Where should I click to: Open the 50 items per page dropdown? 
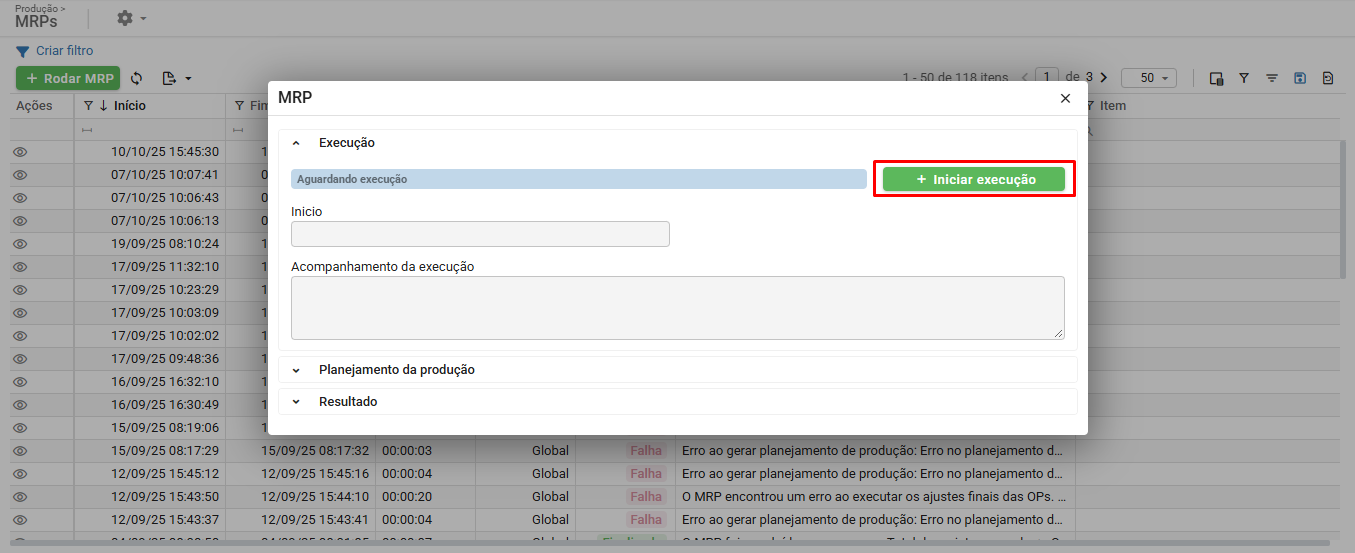pos(1149,78)
